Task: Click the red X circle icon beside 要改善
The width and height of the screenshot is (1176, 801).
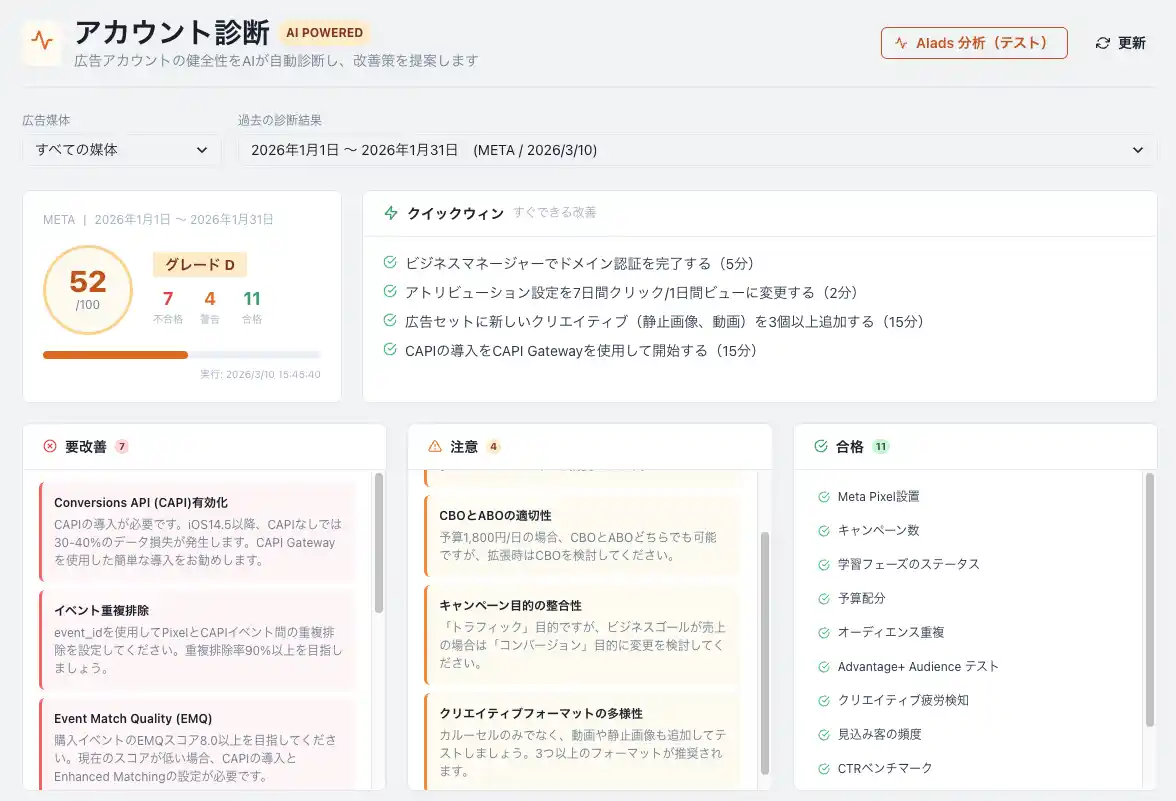Action: coord(50,447)
